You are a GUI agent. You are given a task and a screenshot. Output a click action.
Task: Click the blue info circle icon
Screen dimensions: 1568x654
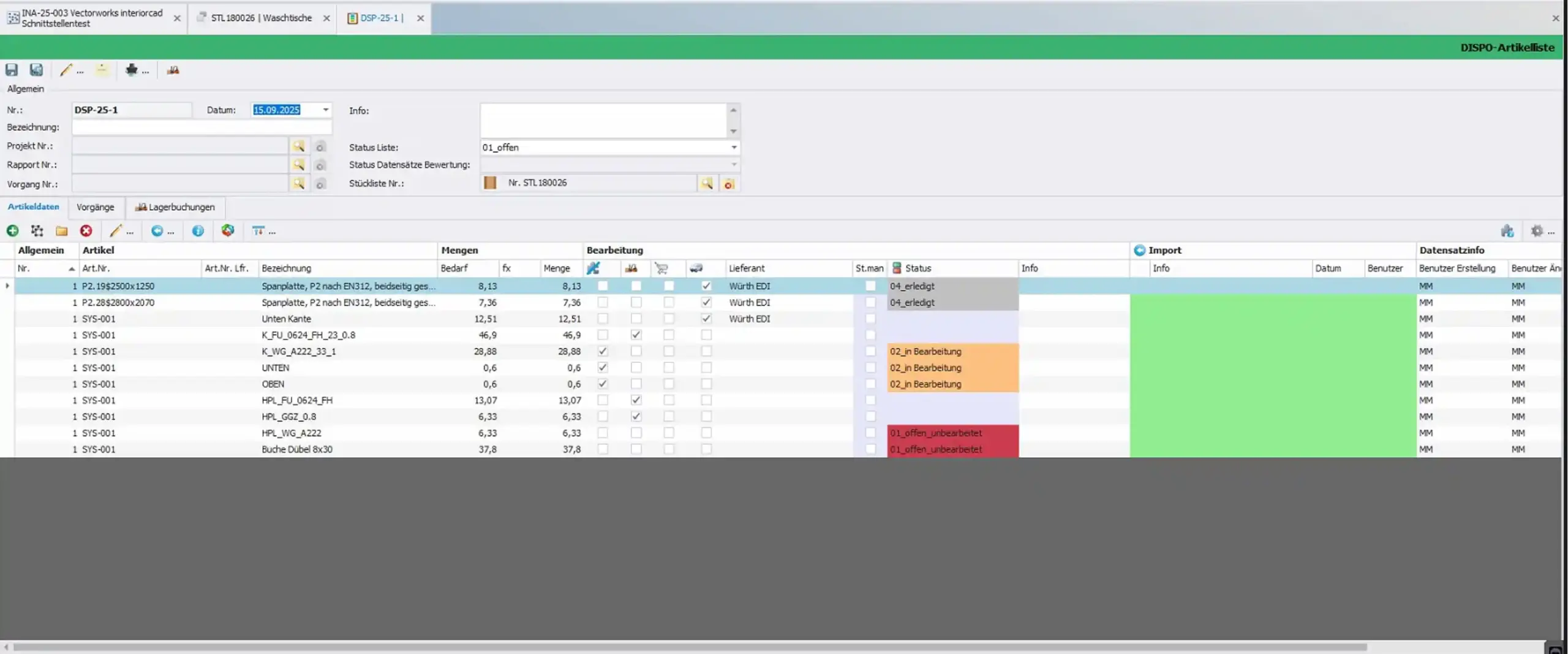198,231
